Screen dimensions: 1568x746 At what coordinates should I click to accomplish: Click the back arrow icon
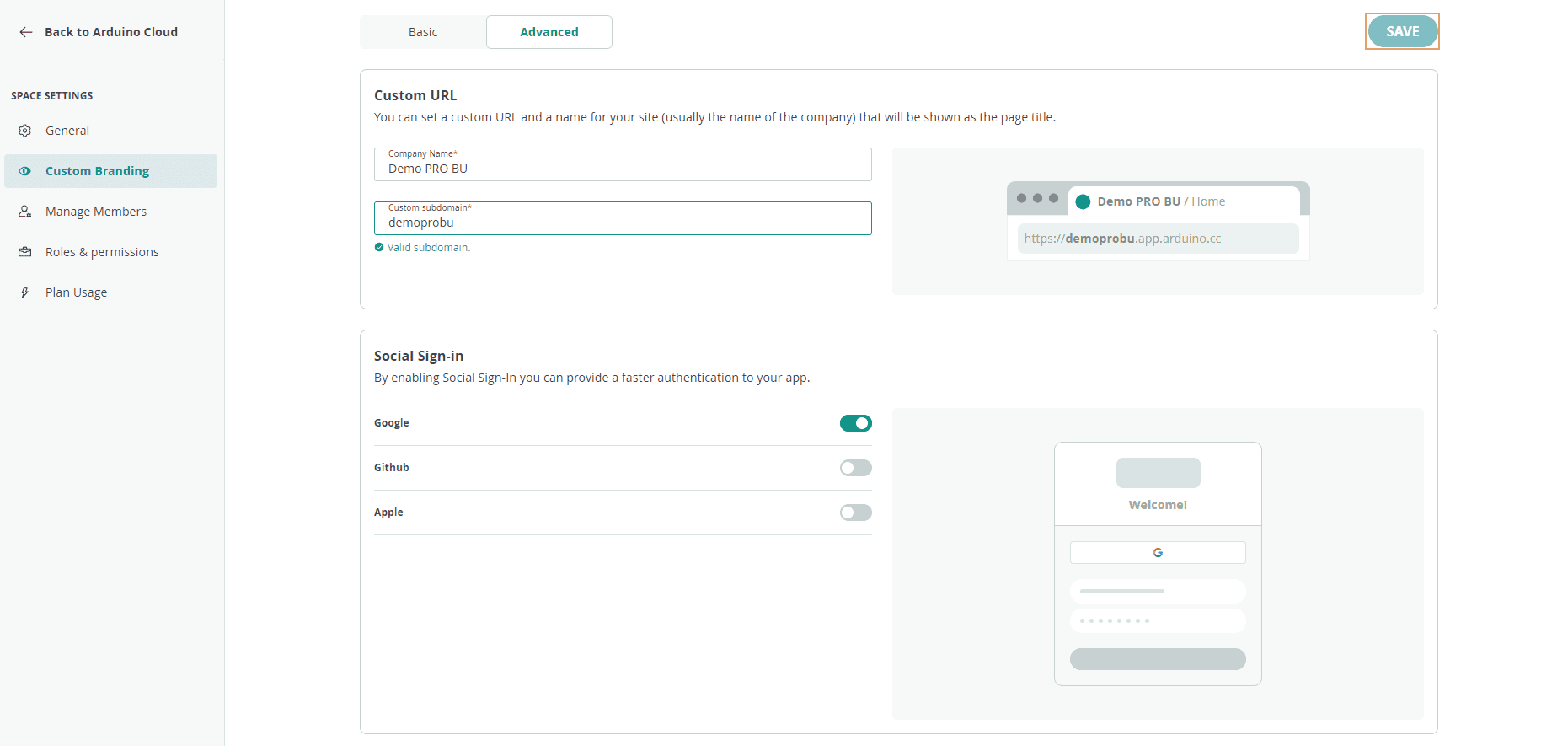click(x=26, y=32)
